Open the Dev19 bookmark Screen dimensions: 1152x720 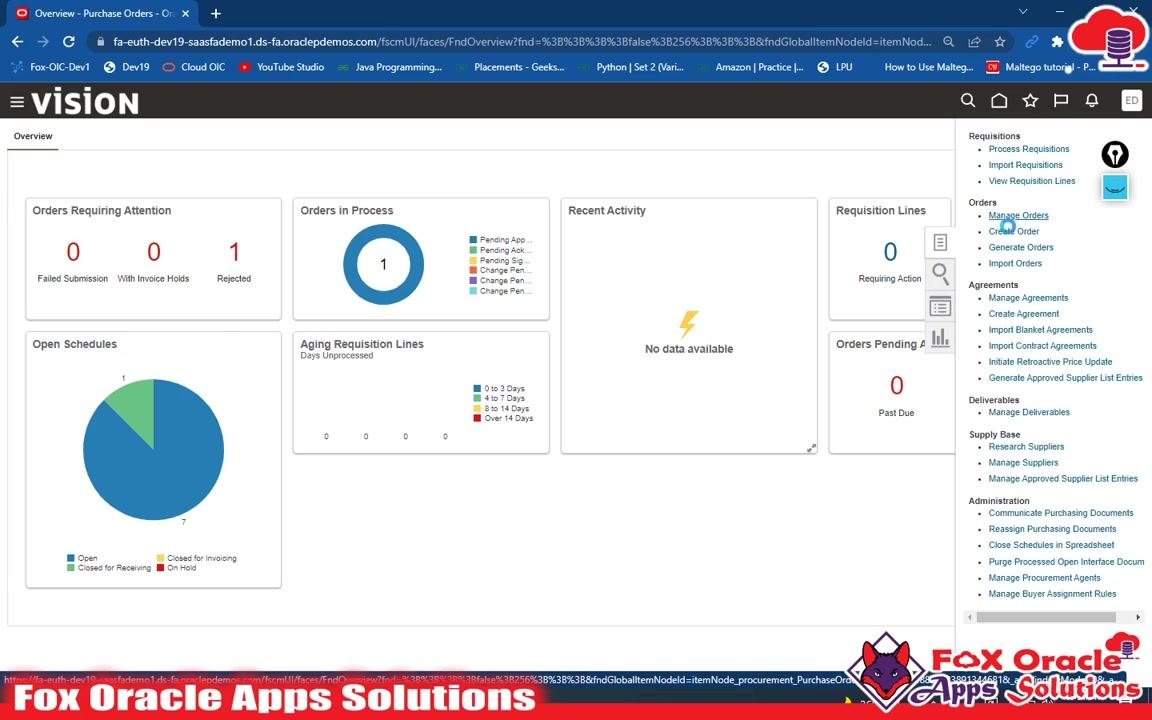click(x=126, y=67)
